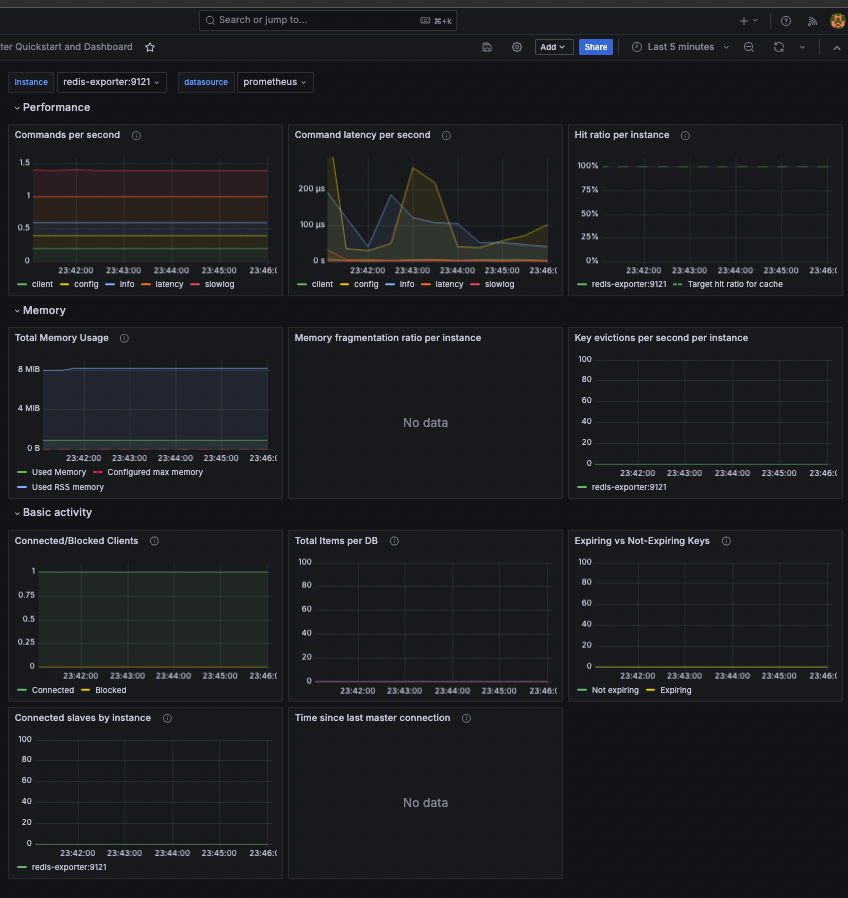This screenshot has height=898, width=848.
Task: Show info for Commands per second panel
Action: click(x=136, y=136)
